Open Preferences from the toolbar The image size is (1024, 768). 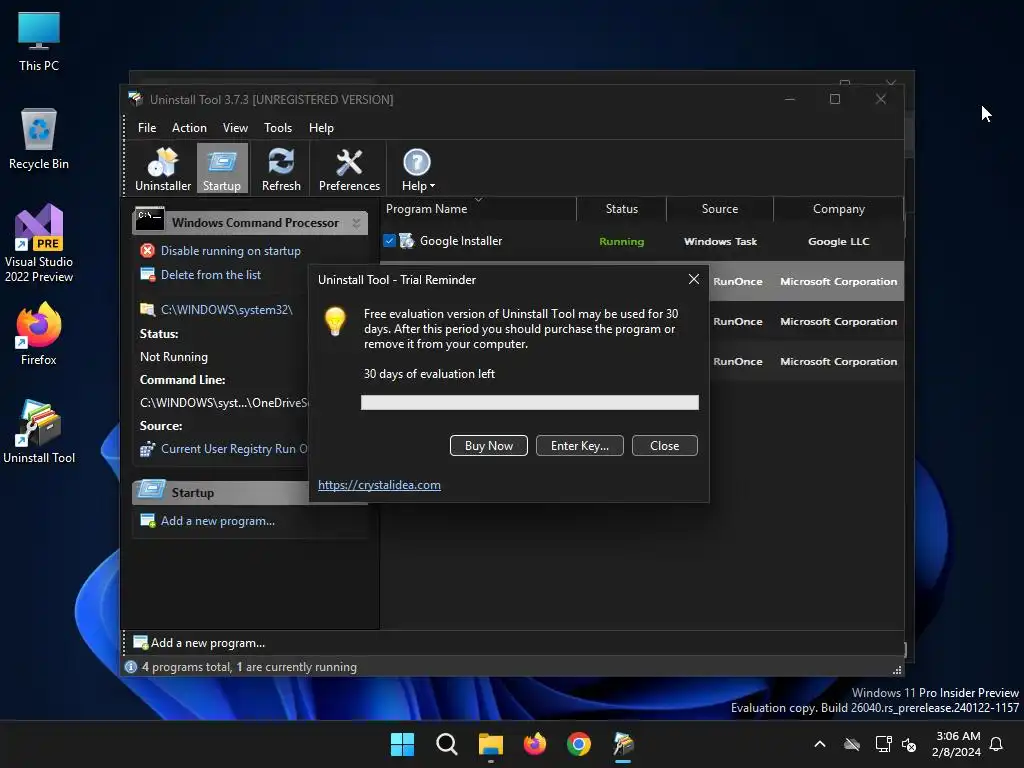click(349, 169)
